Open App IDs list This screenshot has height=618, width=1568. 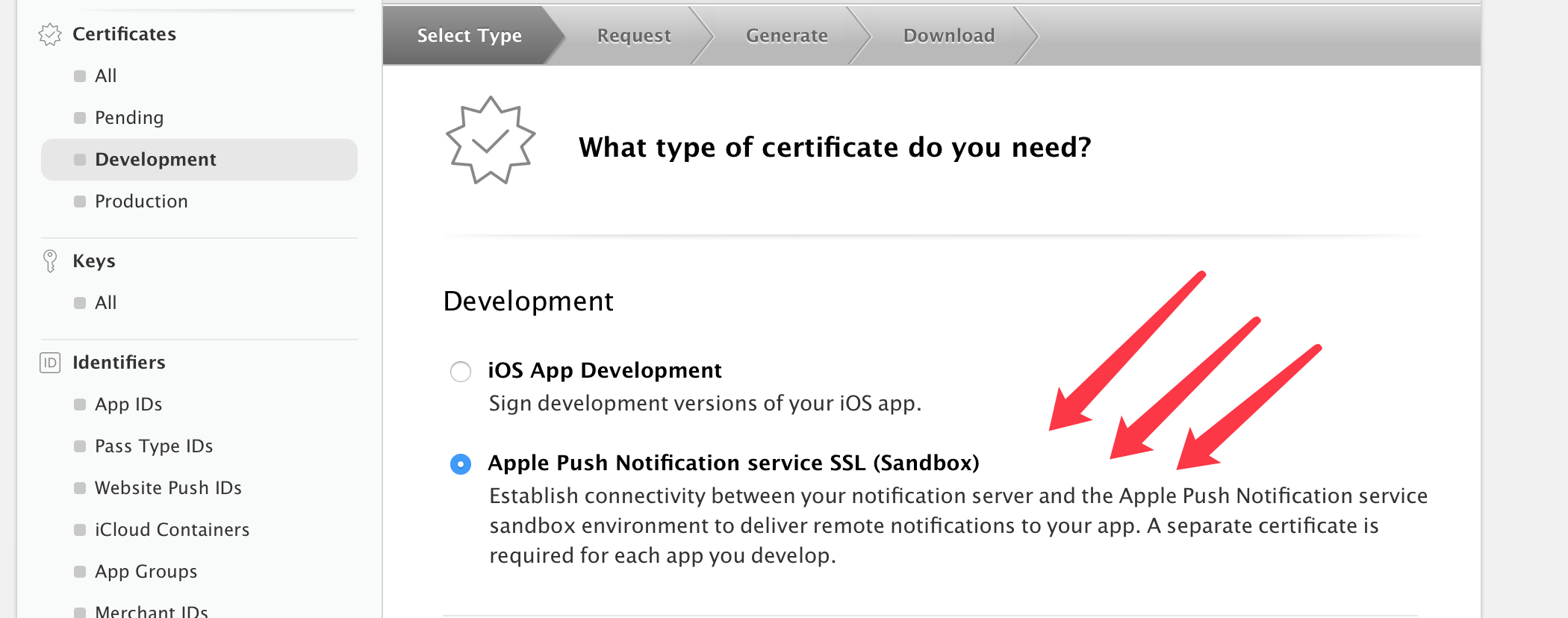128,405
